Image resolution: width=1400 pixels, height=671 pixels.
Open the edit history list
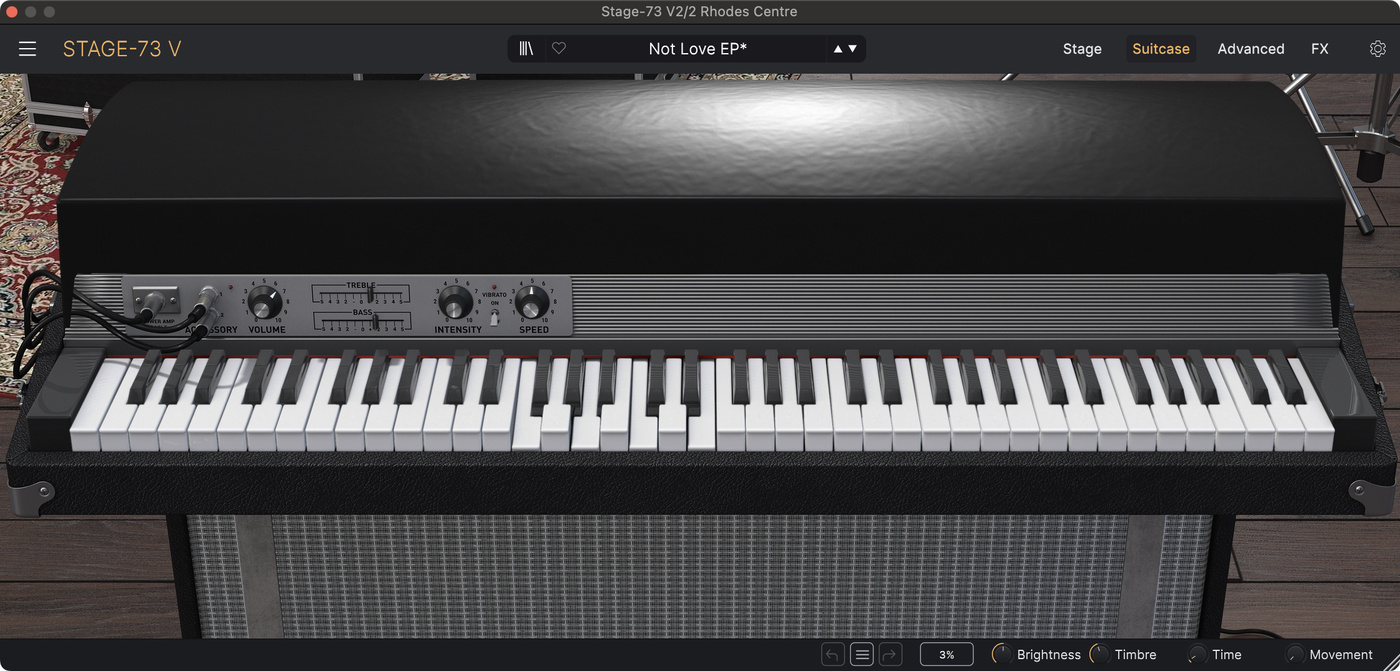(862, 655)
